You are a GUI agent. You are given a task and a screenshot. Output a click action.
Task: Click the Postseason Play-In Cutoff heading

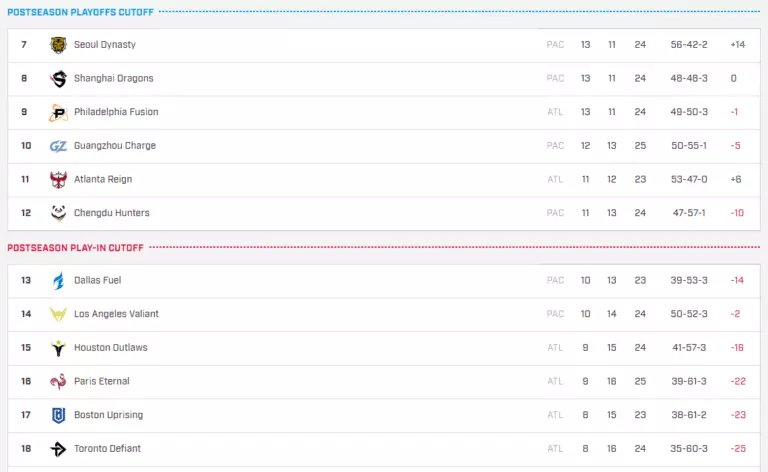[75, 248]
